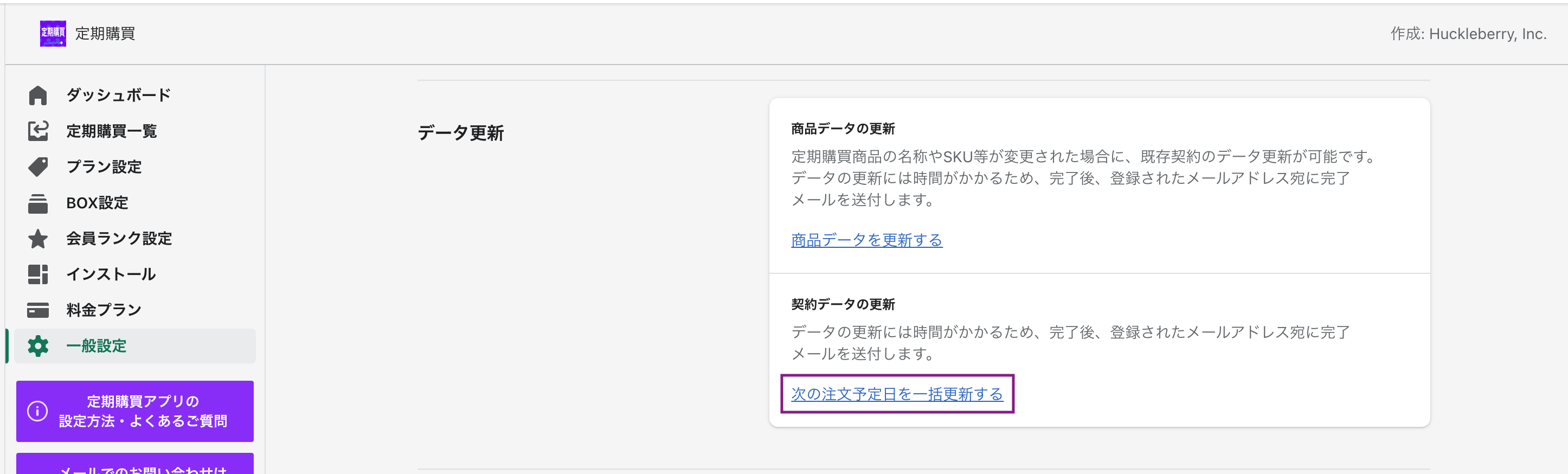Click the subscription list icon

coord(38,131)
